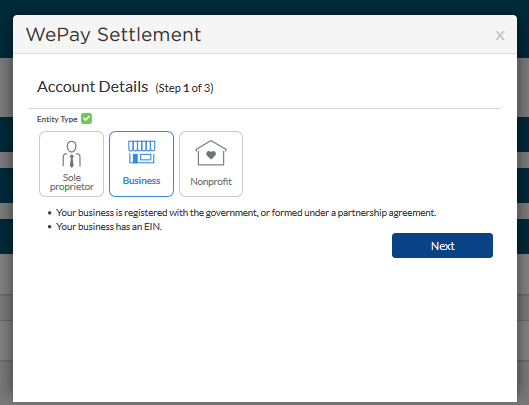Click the bullet about government registration
Viewport: 529px width, 405px height.
pyautogui.click(x=246, y=213)
